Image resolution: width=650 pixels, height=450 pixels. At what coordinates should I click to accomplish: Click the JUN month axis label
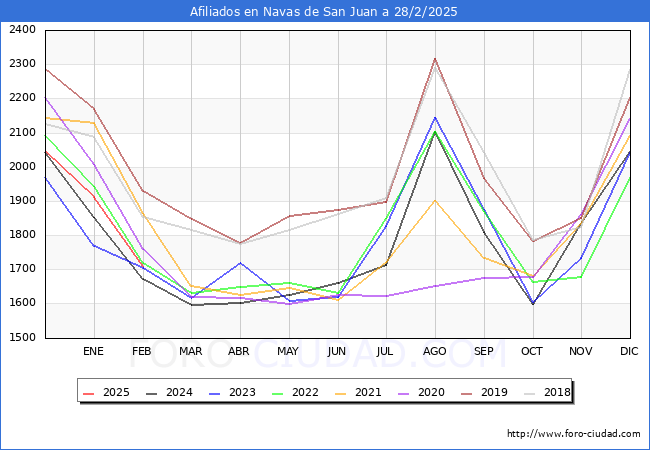click(337, 351)
